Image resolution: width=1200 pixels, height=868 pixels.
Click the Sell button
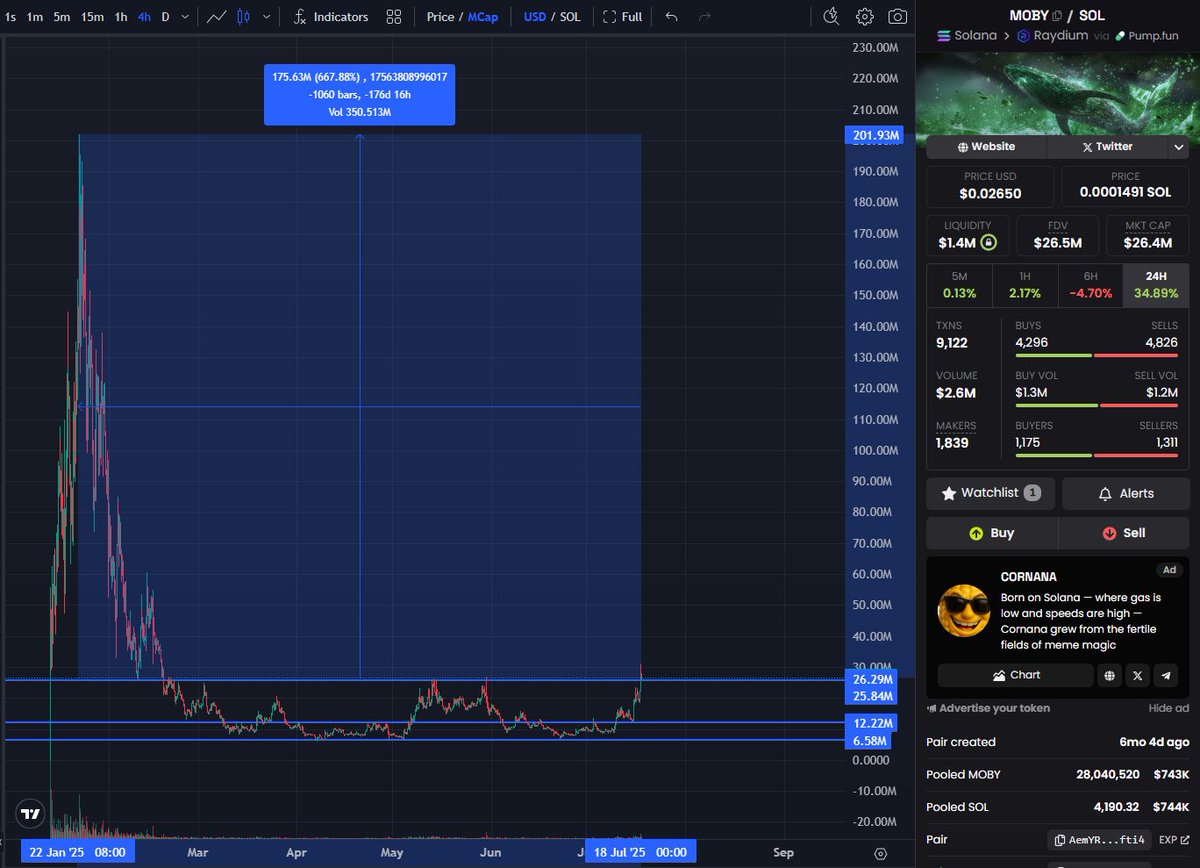(x=1124, y=533)
